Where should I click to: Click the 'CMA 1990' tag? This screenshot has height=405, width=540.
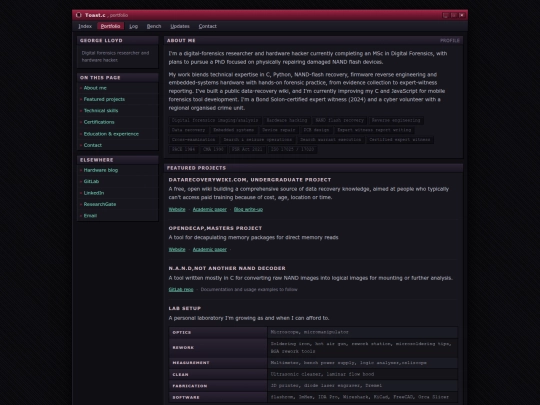pos(213,149)
